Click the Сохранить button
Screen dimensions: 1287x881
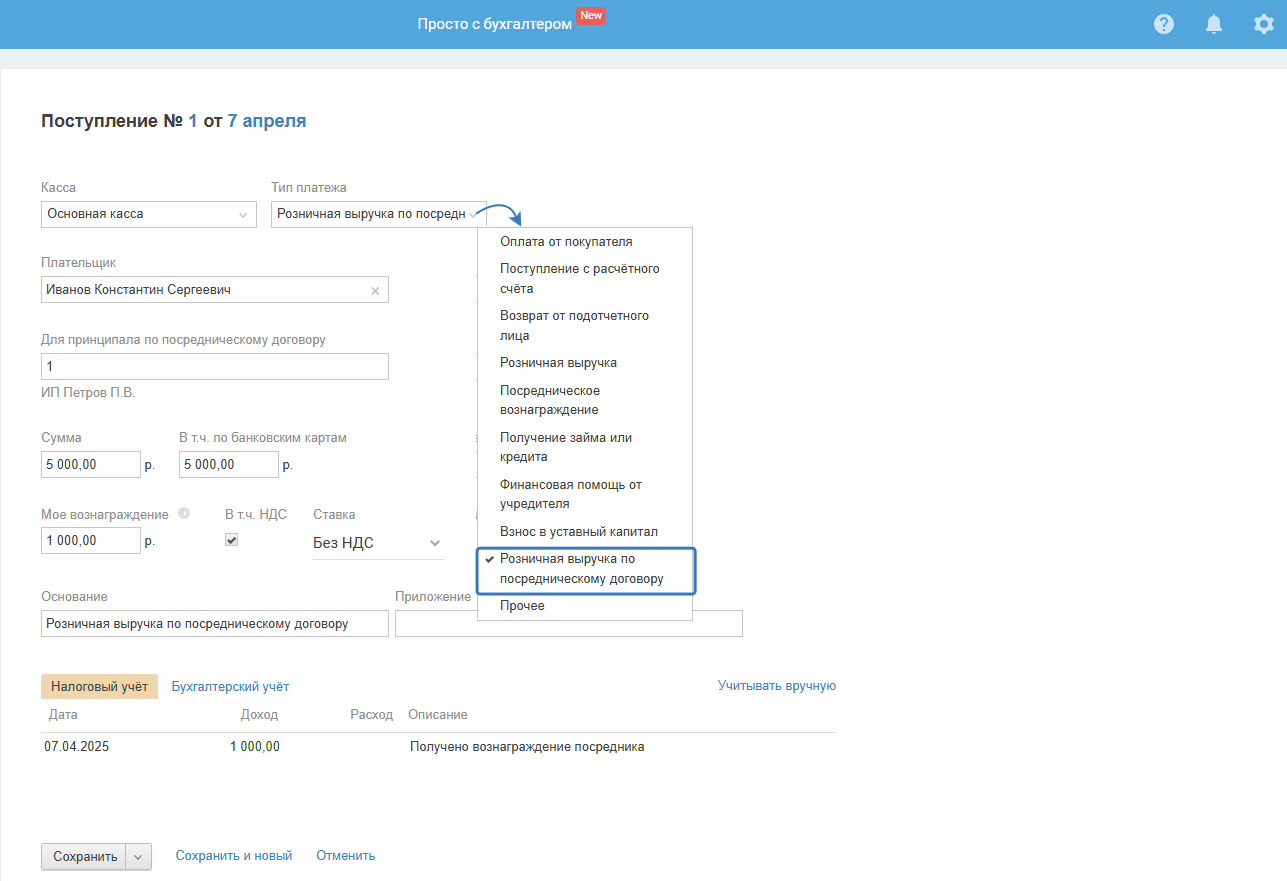pos(84,857)
